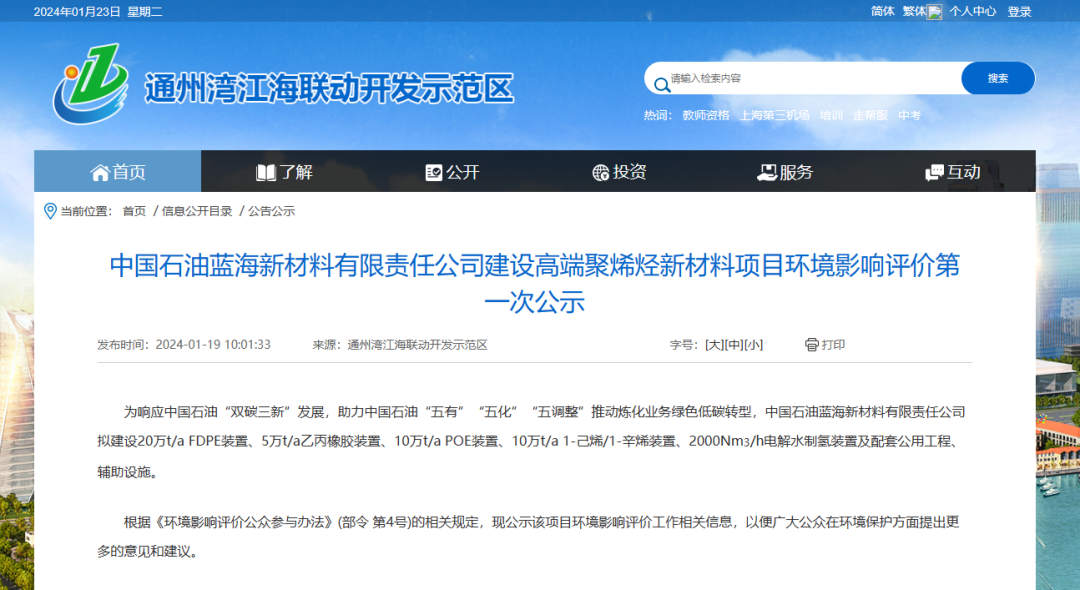Viewport: 1080px width, 590px height.
Task: Click the paragraph beginning 为响应中国石油
Action: (531, 441)
